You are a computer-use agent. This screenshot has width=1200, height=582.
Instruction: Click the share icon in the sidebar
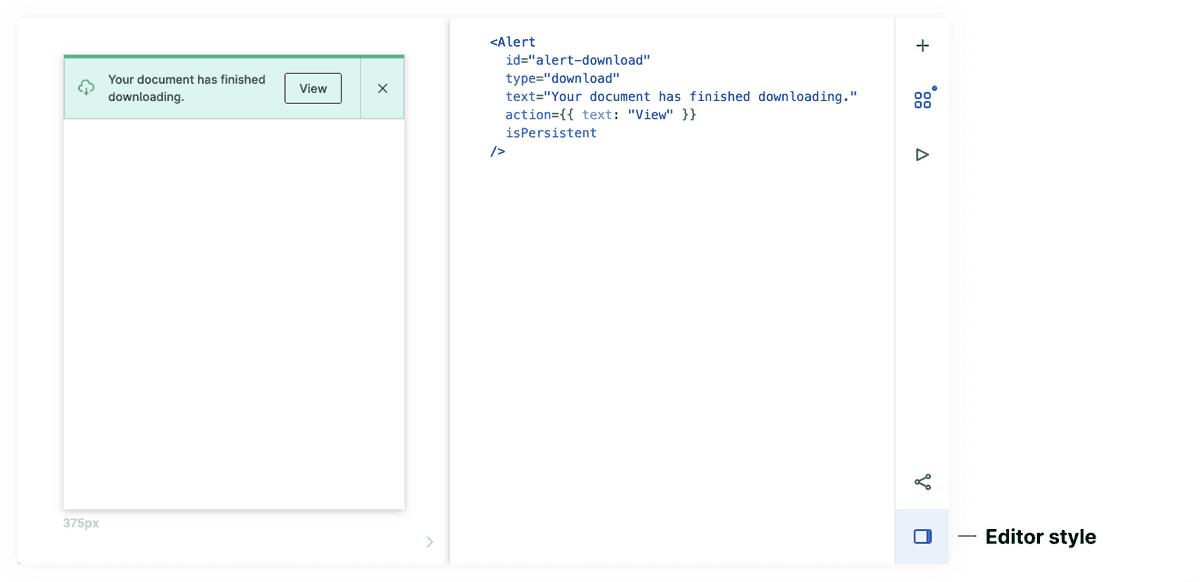coord(922,482)
